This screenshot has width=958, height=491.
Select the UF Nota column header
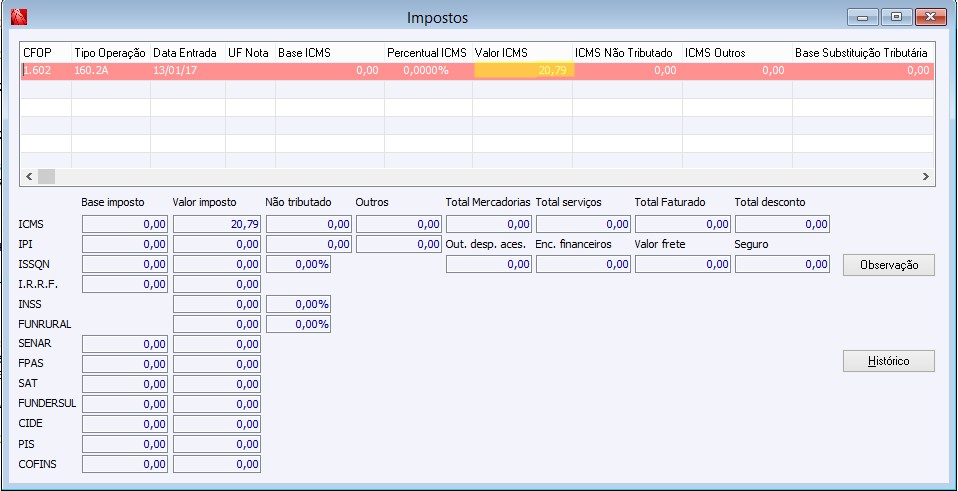point(250,53)
